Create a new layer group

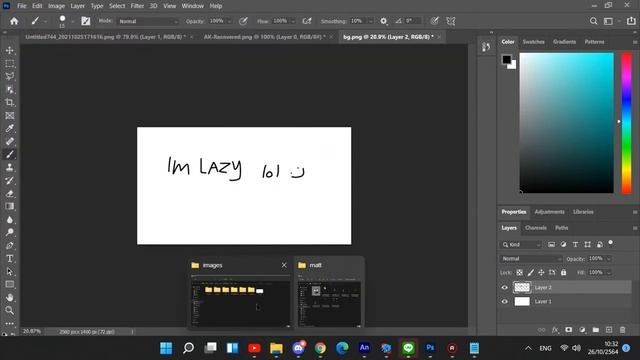click(x=596, y=330)
